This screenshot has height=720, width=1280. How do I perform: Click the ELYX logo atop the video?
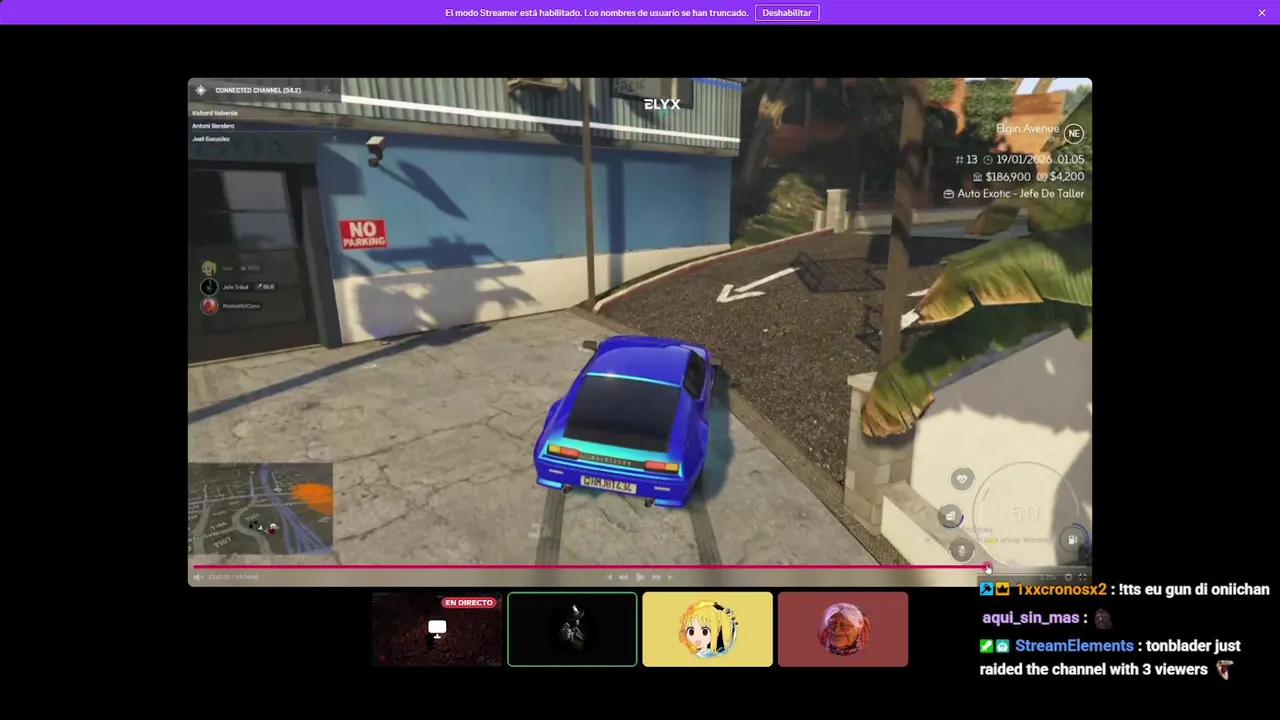[662, 104]
